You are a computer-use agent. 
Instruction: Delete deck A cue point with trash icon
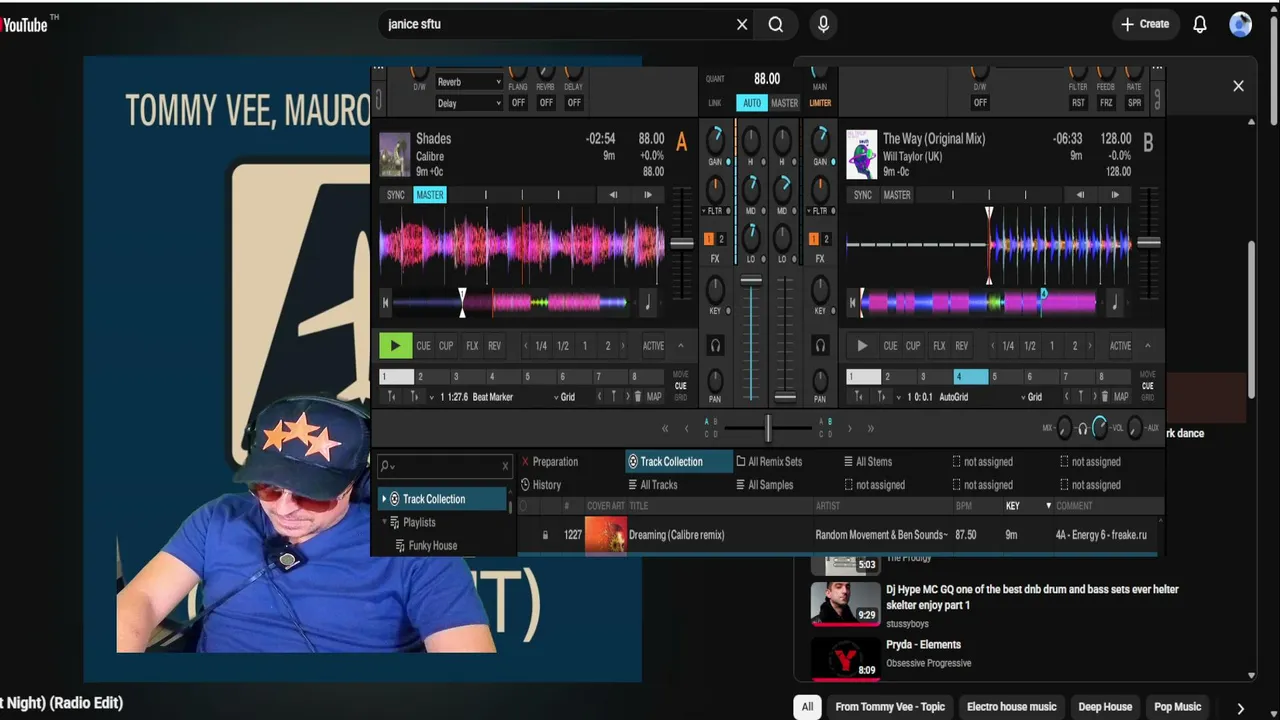(638, 397)
